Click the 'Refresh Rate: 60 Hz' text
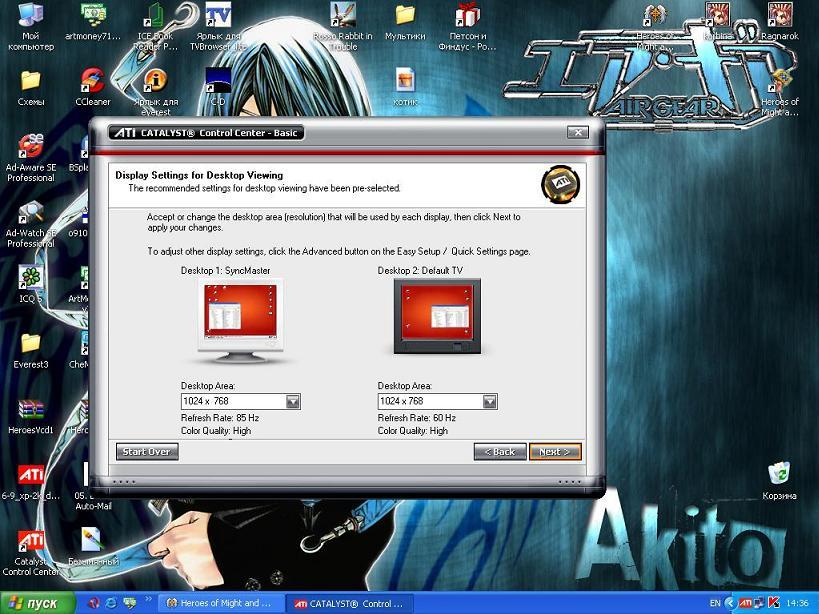Screen dimensions: 819x614 point(417,418)
